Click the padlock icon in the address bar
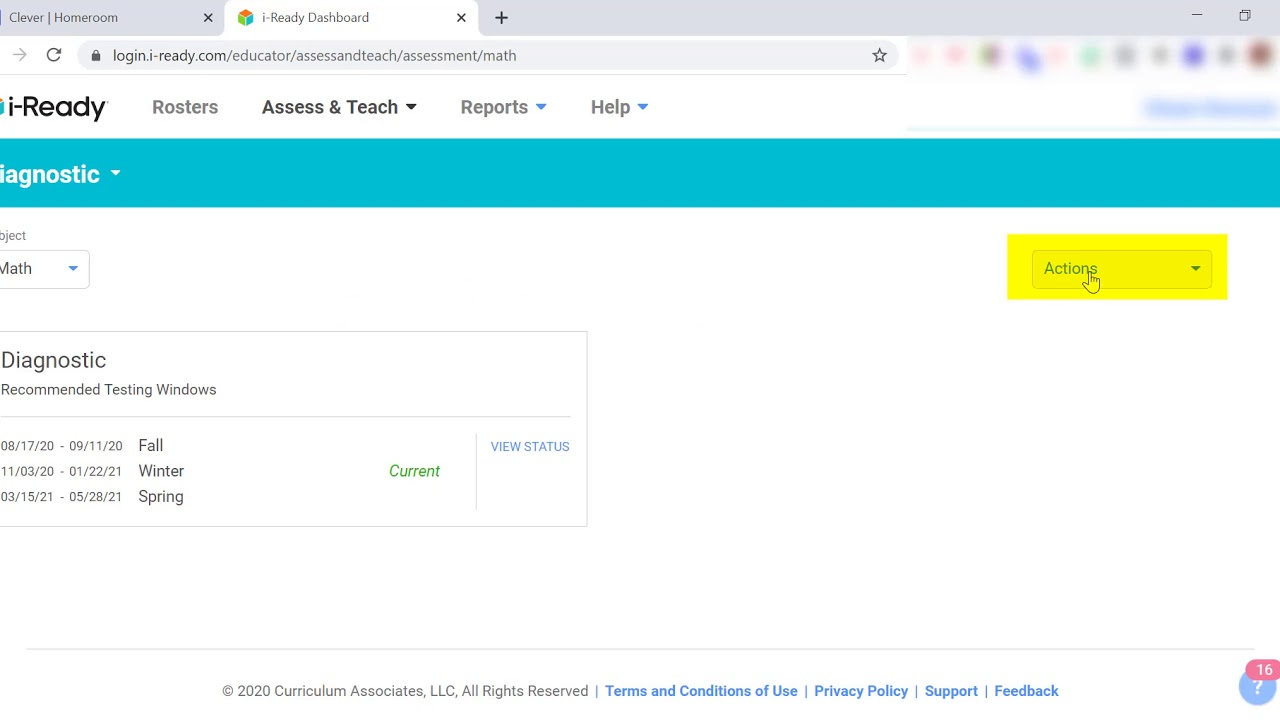This screenshot has width=1280, height=720. pos(96,55)
